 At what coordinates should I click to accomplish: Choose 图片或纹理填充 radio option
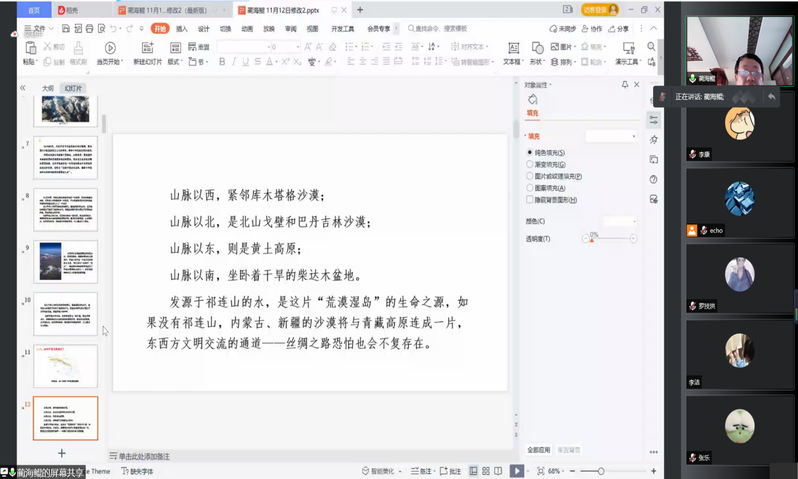coord(530,176)
